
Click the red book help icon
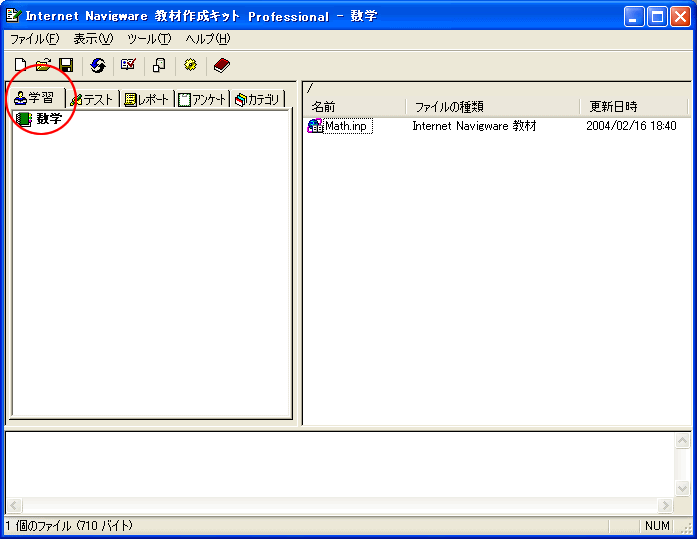click(x=222, y=65)
